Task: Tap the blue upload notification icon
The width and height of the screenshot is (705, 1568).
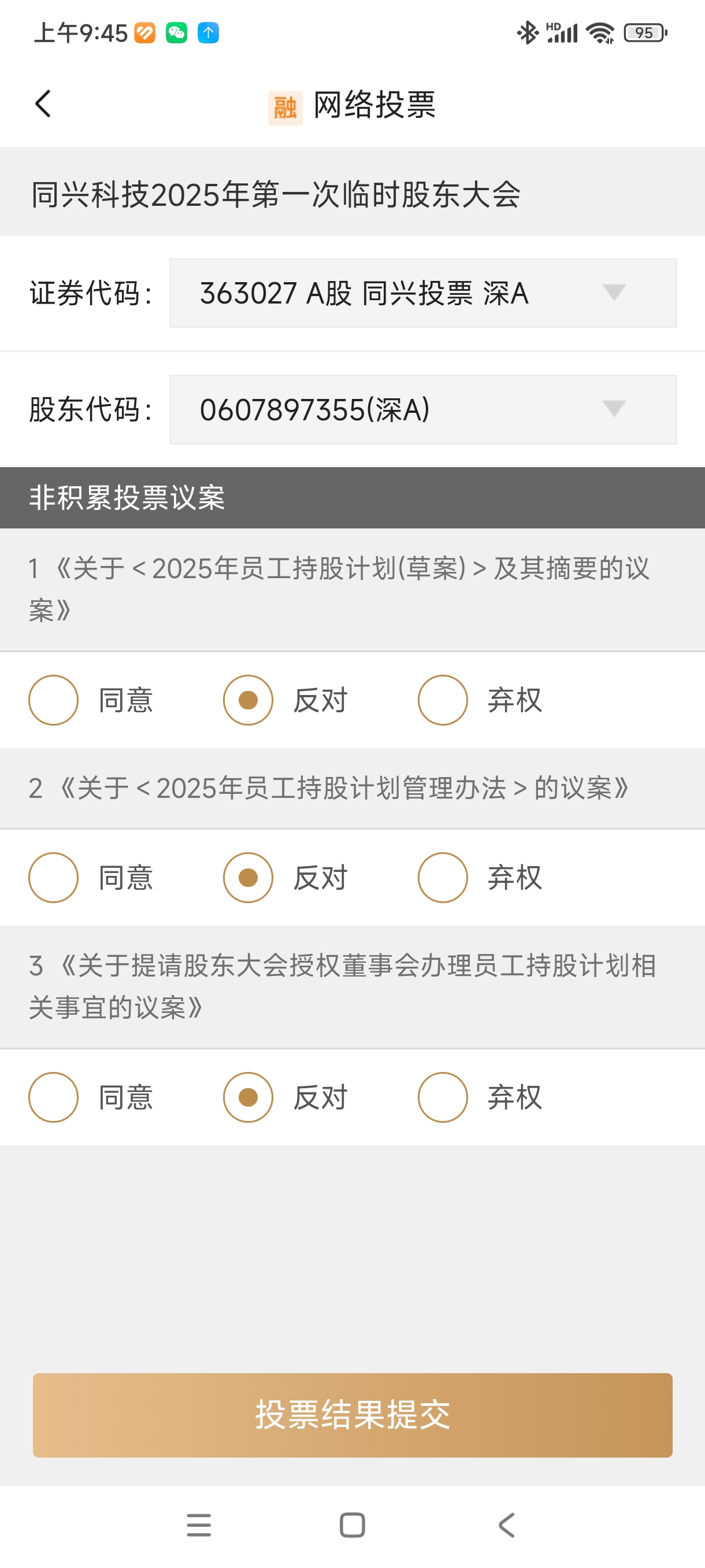Action: coord(208,32)
